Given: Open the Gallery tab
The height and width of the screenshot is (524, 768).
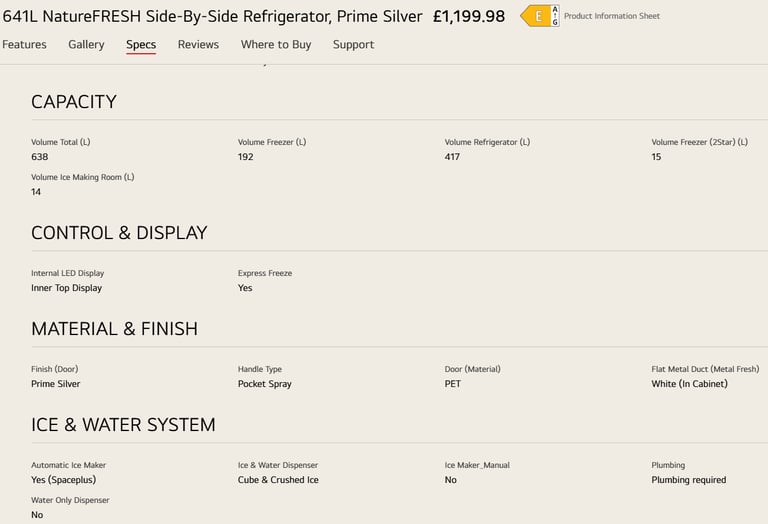Looking at the screenshot, I should click(x=86, y=45).
